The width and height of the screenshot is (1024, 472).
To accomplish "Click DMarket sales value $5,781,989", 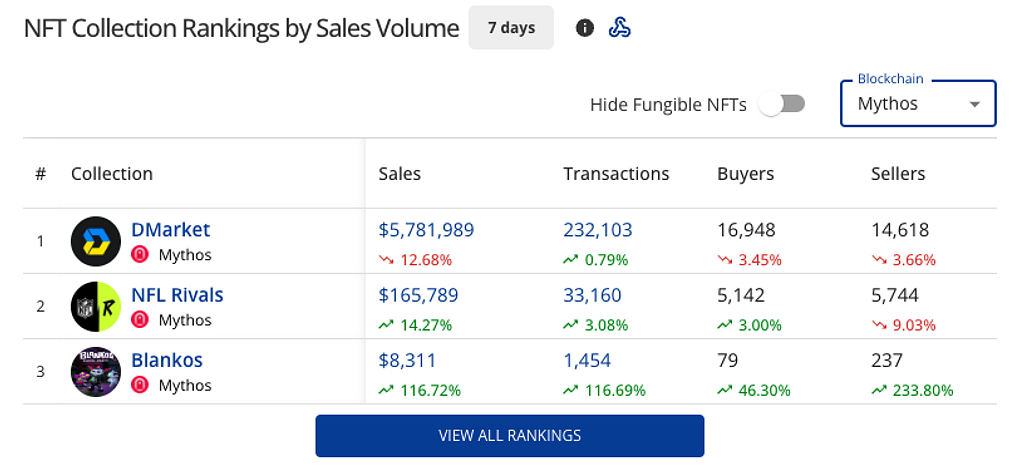I will coord(426,230).
